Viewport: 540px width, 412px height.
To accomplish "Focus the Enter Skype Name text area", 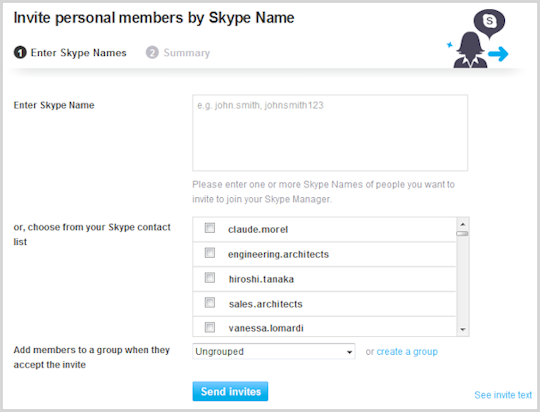I will [x=330, y=133].
